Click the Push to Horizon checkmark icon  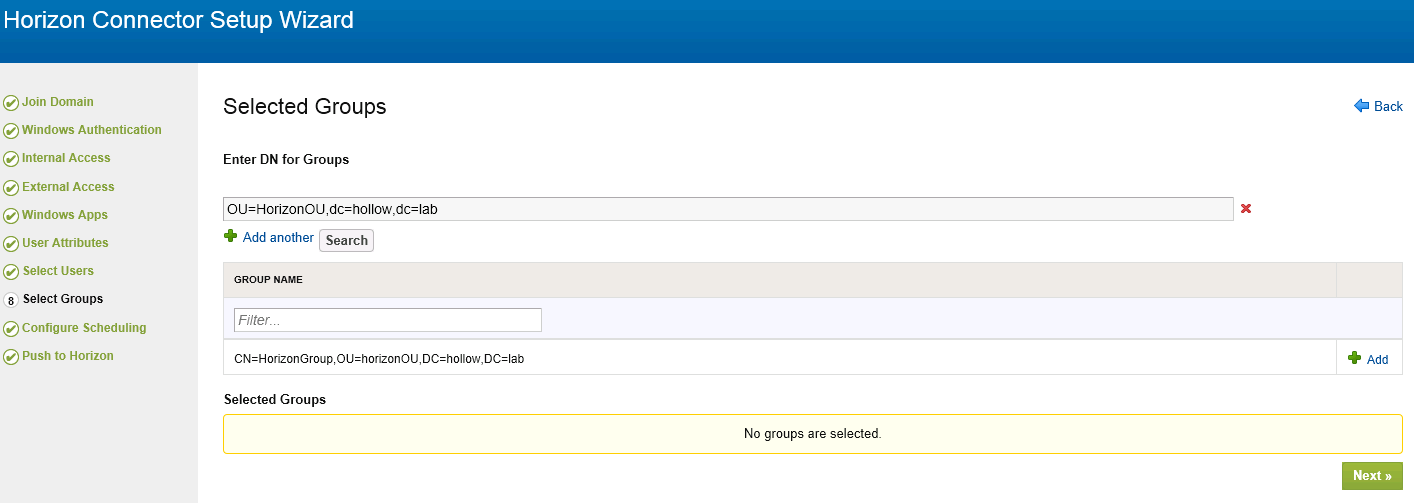11,357
